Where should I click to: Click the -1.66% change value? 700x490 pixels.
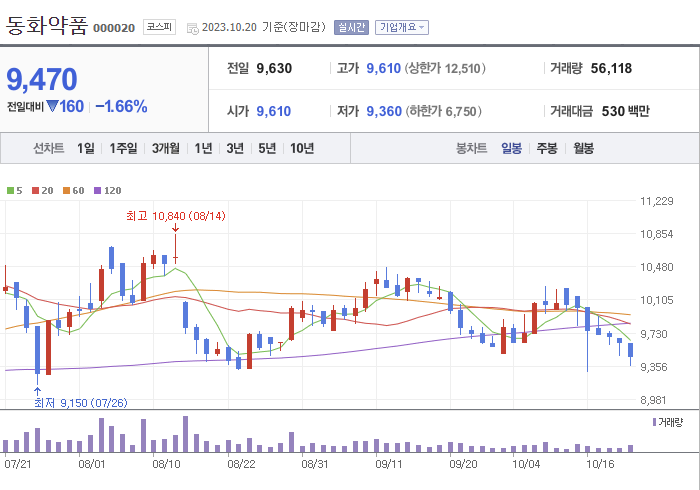point(121,106)
